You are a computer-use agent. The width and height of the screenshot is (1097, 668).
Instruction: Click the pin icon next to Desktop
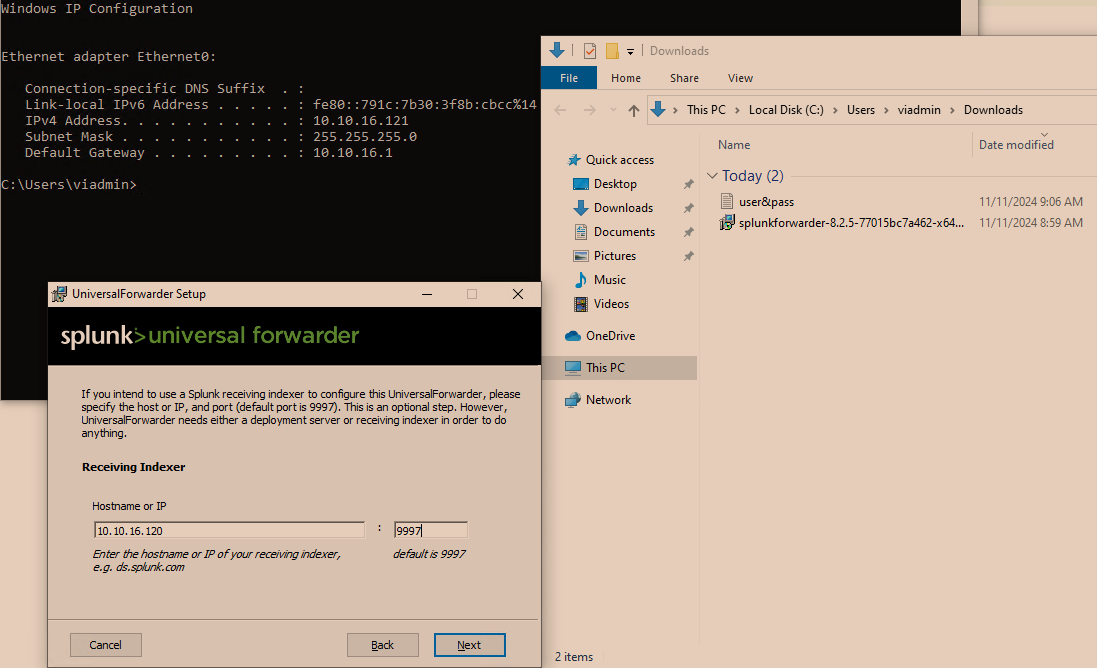[688, 184]
